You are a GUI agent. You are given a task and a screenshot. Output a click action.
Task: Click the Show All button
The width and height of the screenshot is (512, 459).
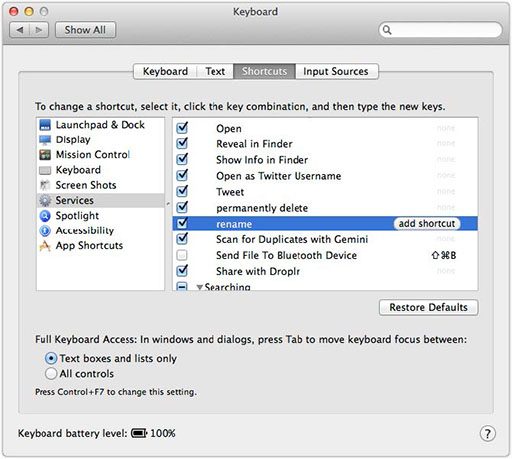[85, 30]
